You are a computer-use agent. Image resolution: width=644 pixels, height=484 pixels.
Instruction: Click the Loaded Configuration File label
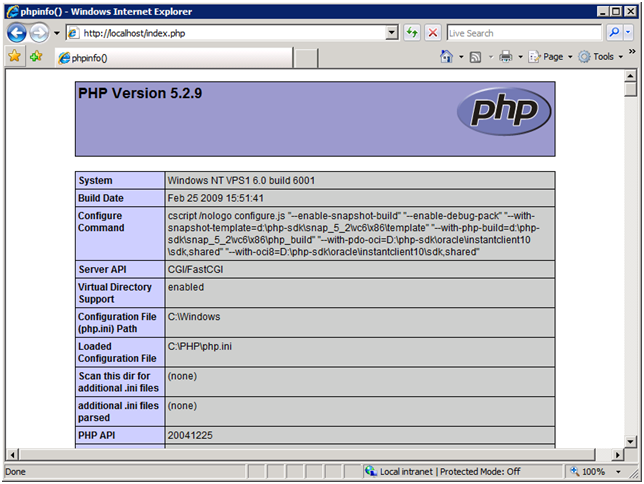[x=117, y=353]
